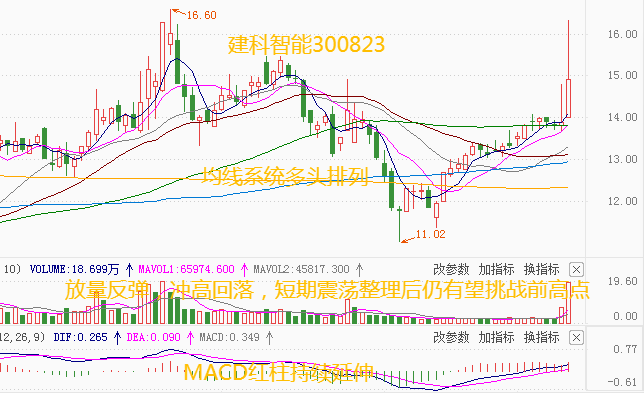Click the 11.02 low price arrow marker
The width and height of the screenshot is (644, 393).
pos(423,236)
